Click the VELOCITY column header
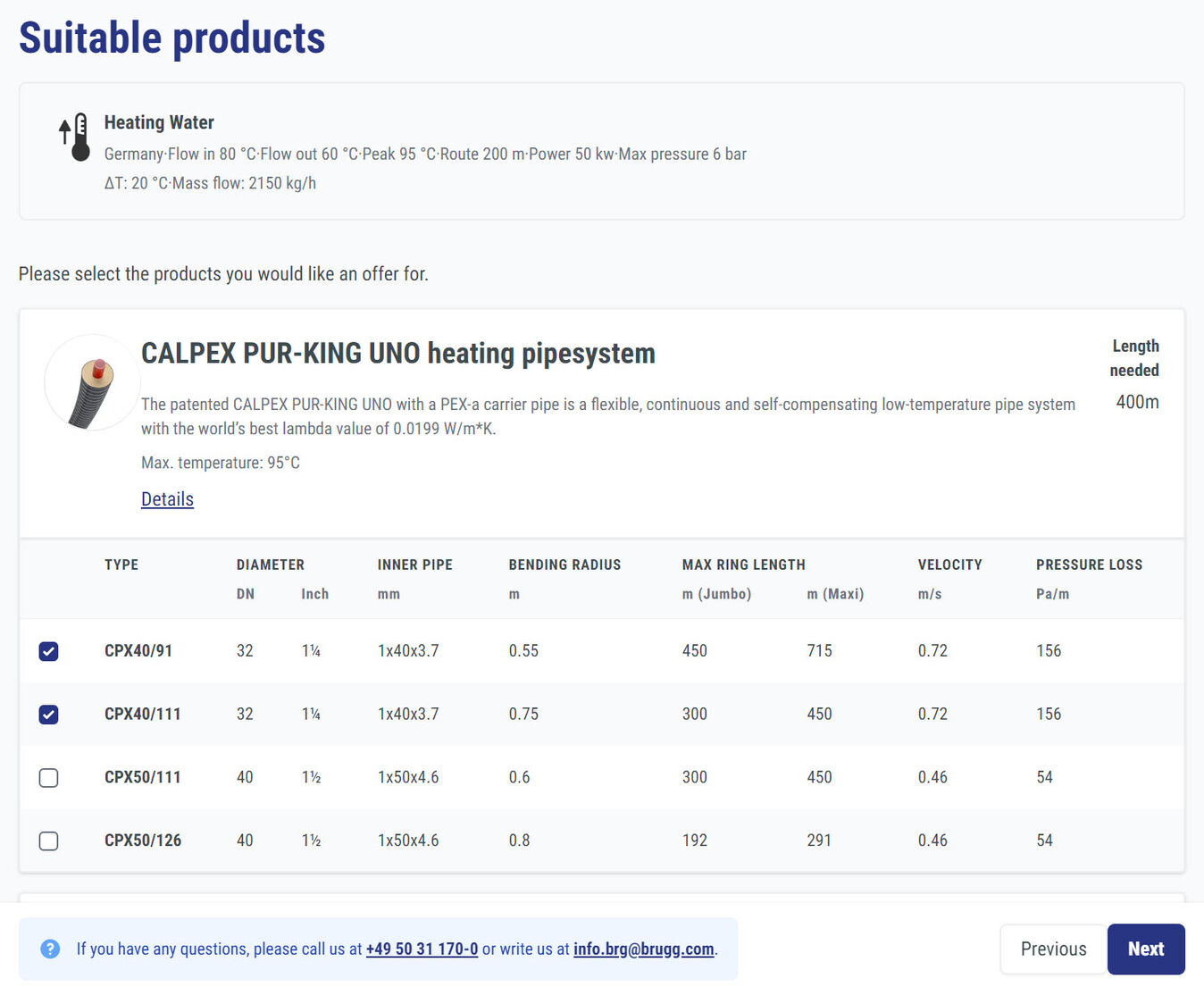1204x987 pixels. [x=950, y=565]
